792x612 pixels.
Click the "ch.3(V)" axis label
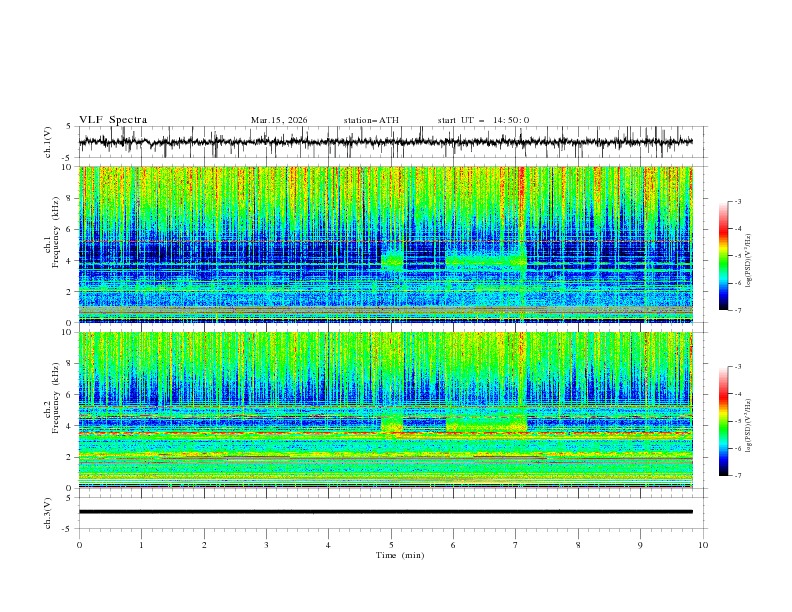coord(48,513)
